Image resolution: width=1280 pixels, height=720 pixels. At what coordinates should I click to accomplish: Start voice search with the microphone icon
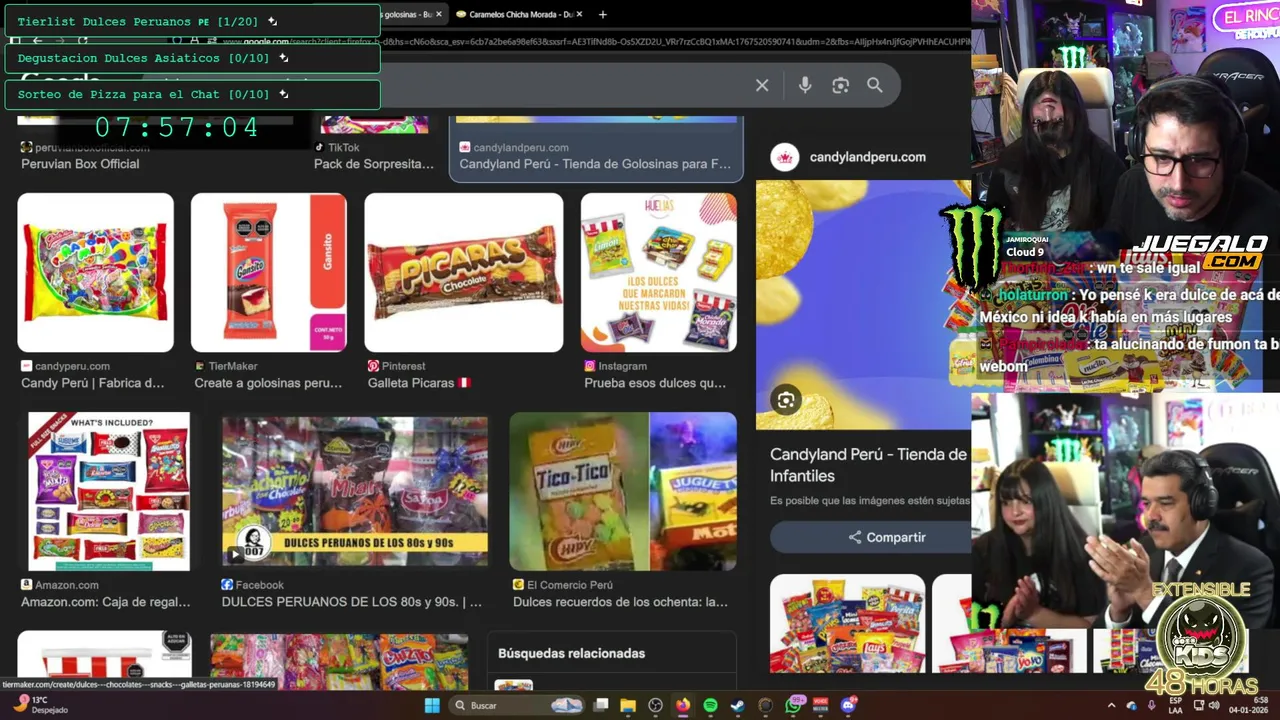pos(805,85)
